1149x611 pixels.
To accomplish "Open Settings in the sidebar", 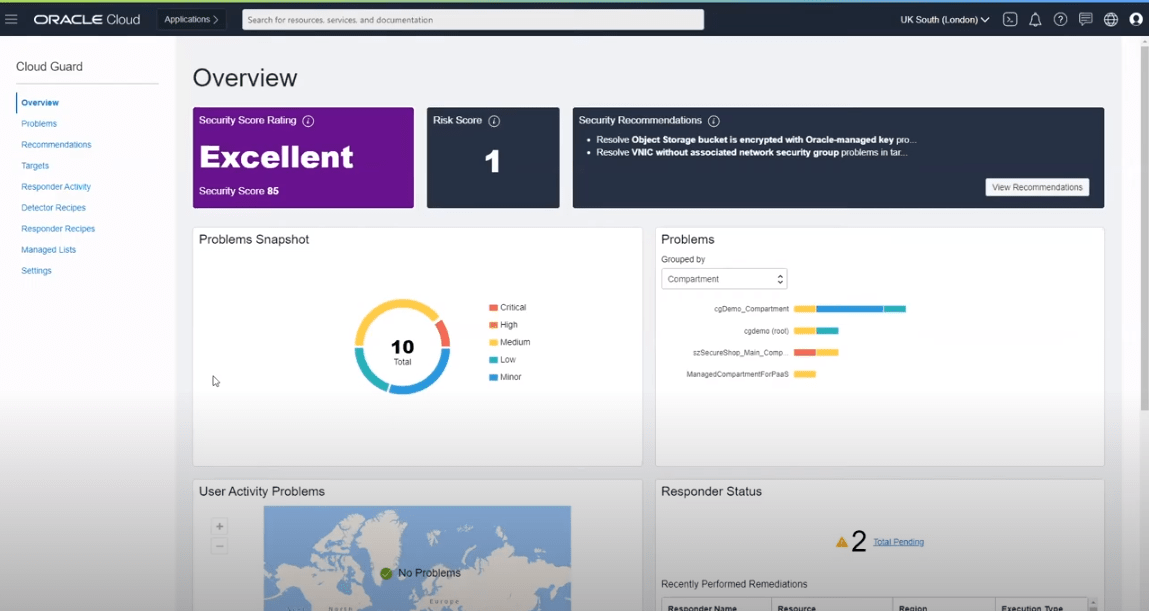I will point(37,271).
